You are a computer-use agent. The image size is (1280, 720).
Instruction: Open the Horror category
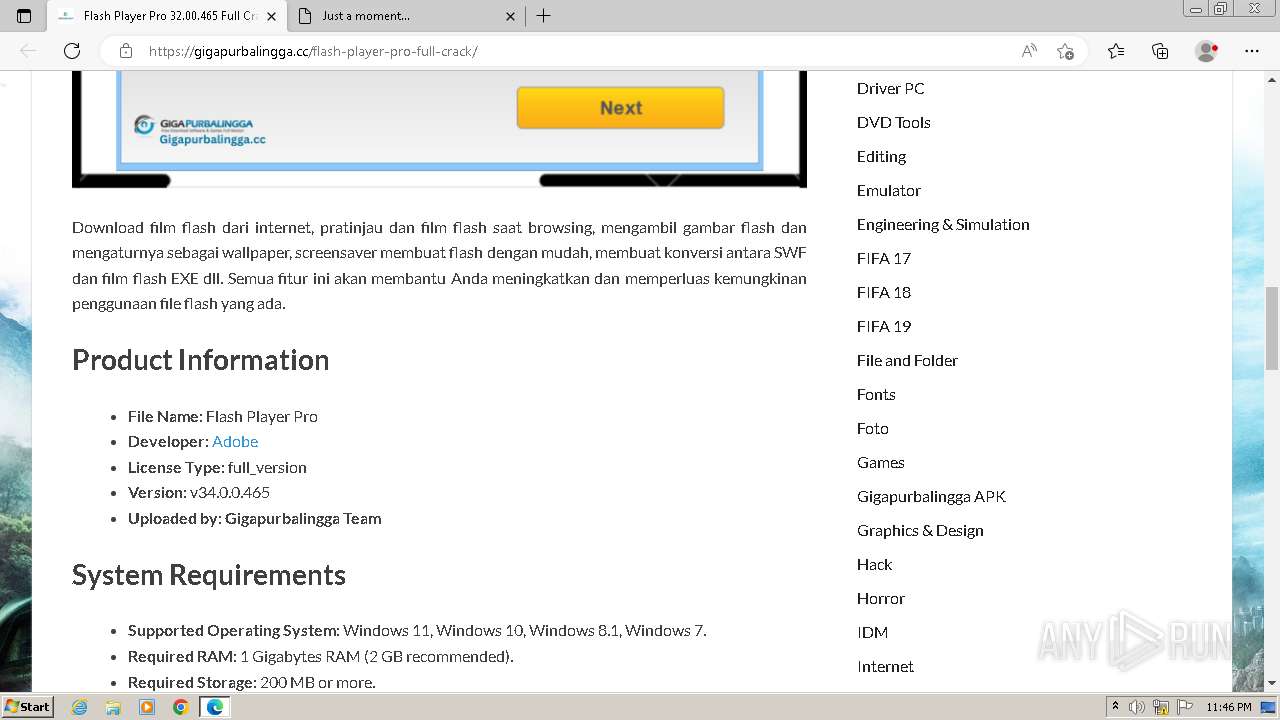coord(880,598)
